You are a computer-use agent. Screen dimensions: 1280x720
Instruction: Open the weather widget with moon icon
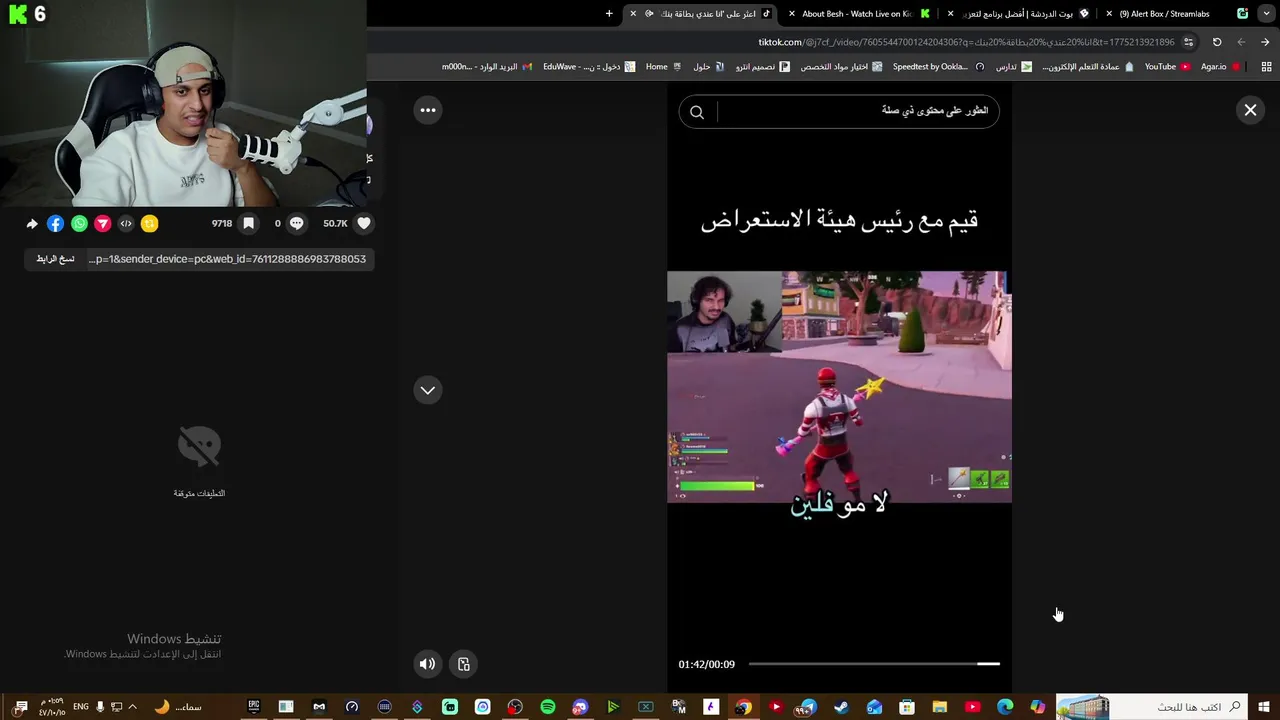click(x=177, y=707)
